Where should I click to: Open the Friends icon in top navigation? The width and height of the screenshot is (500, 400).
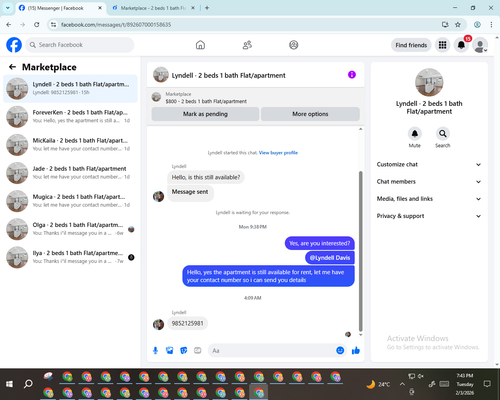(247, 45)
